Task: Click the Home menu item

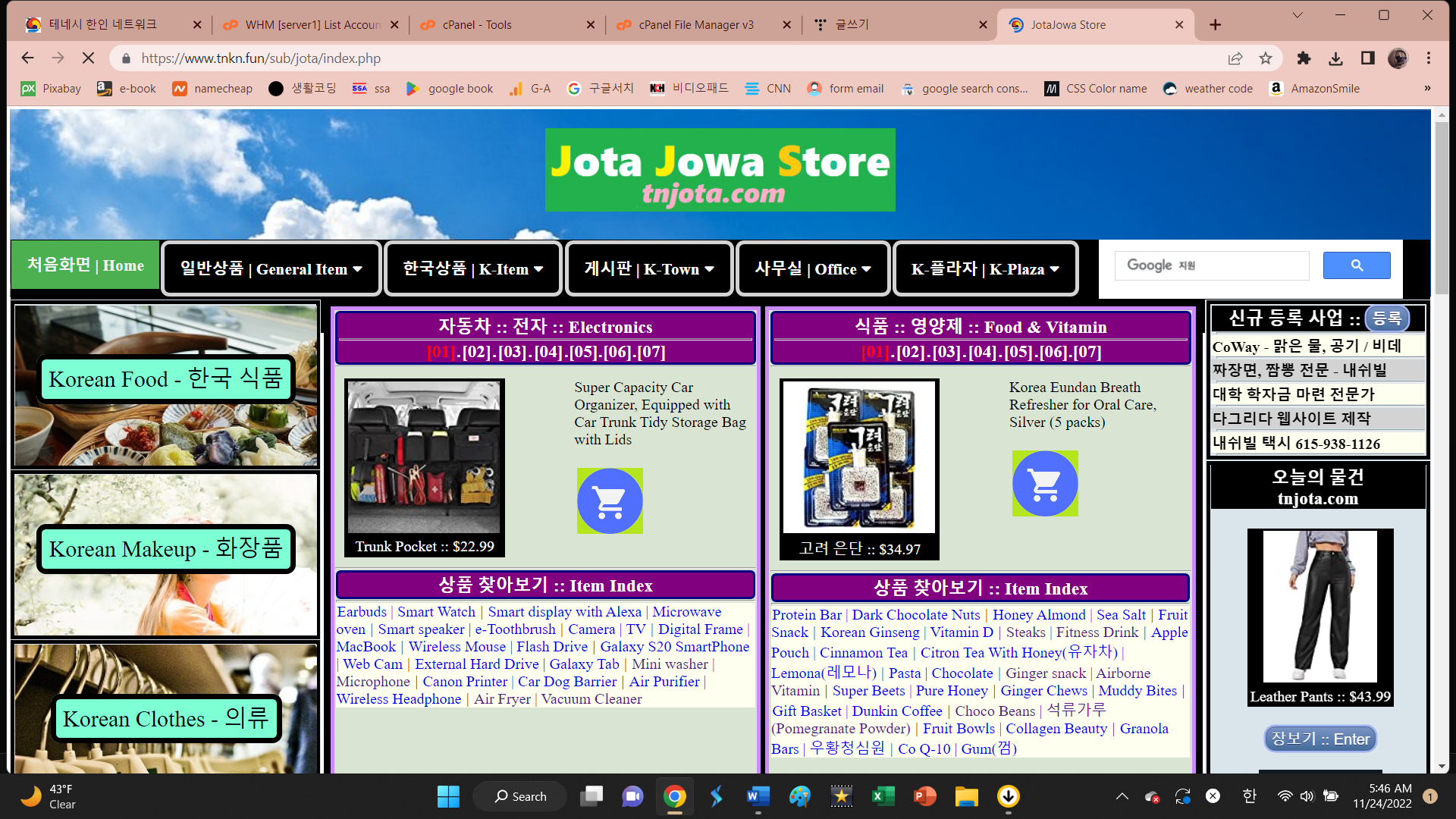Action: (86, 265)
